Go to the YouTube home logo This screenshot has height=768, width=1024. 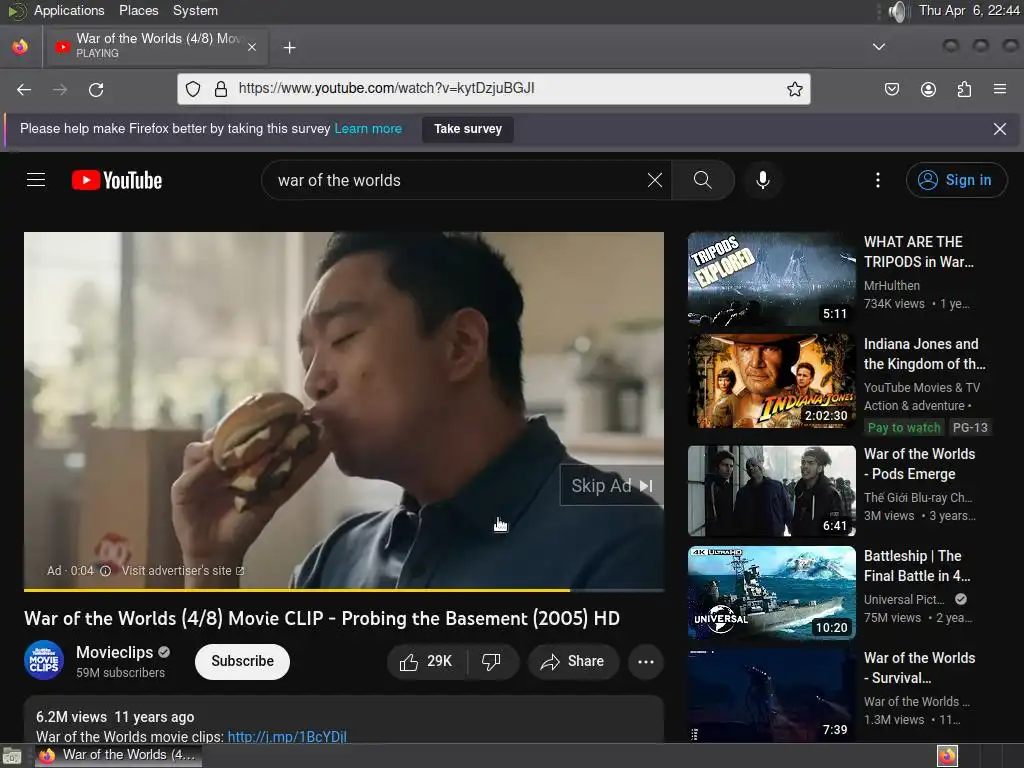point(117,180)
